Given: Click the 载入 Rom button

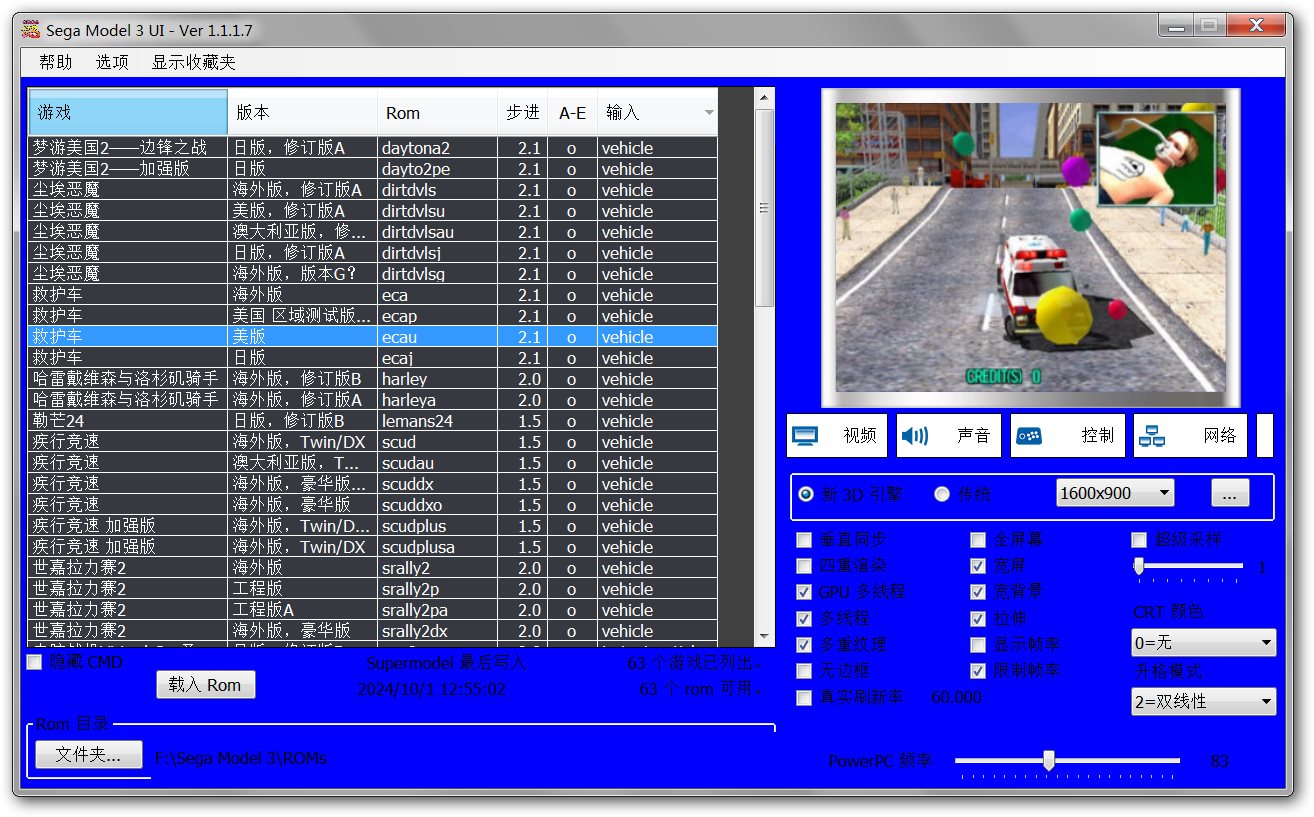Looking at the screenshot, I should pos(205,685).
